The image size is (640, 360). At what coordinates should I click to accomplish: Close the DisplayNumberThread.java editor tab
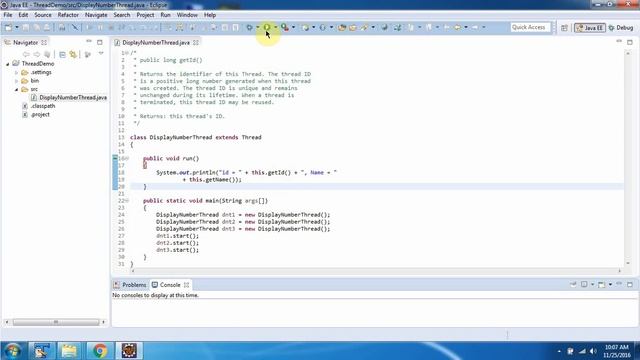click(196, 42)
